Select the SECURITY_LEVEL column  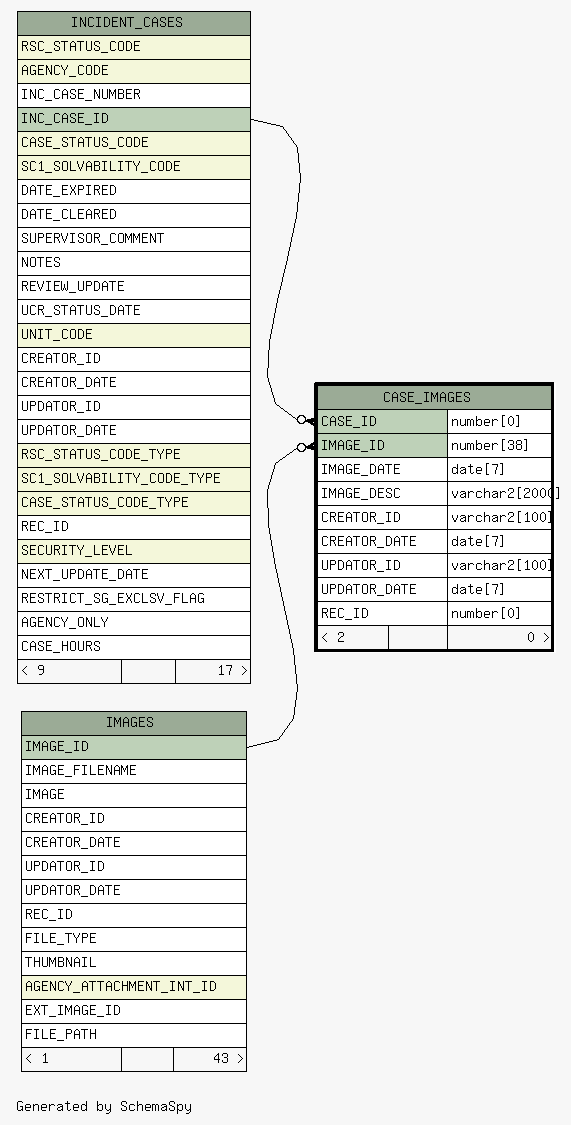[133, 551]
